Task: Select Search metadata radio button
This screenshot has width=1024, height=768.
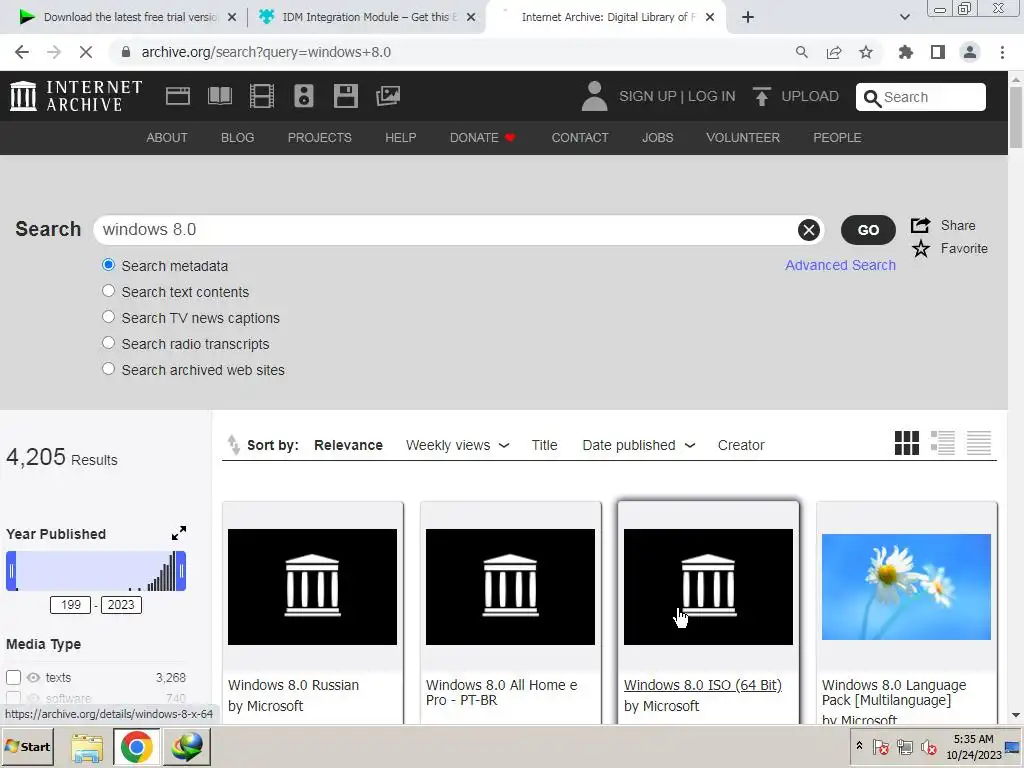Action: 108,264
